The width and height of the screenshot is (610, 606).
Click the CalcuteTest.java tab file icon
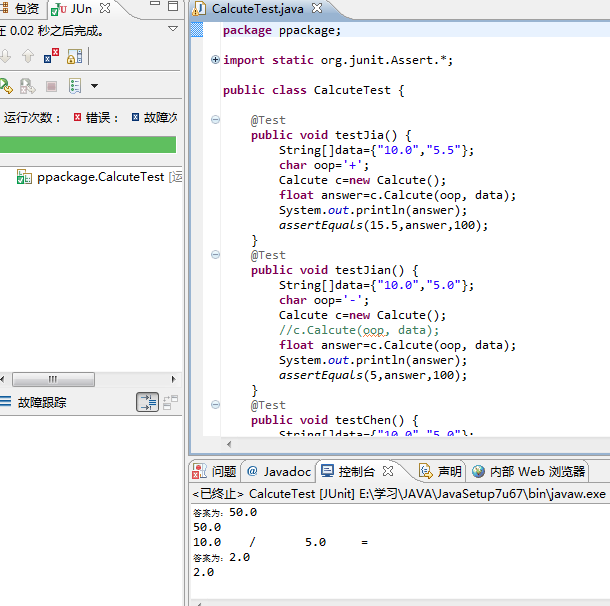200,9
